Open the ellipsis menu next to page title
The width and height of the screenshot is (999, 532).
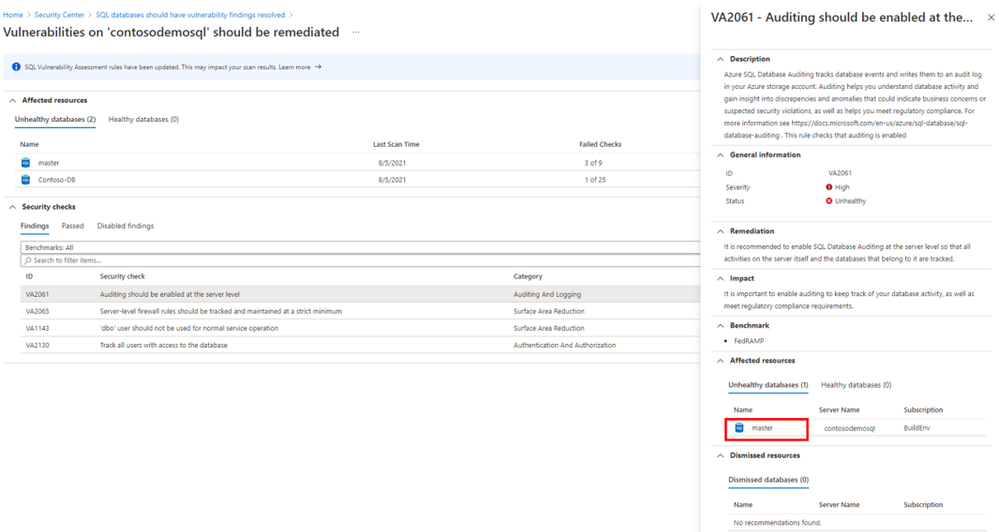(356, 32)
